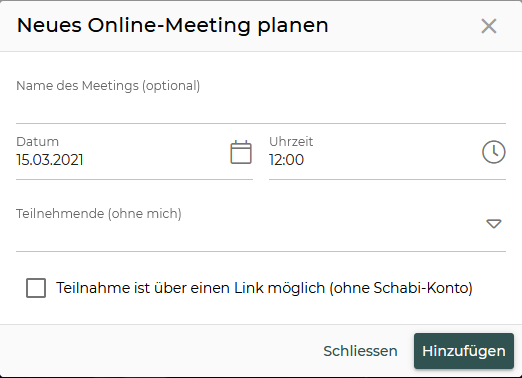Enable the link participation checkbox

coord(36,288)
